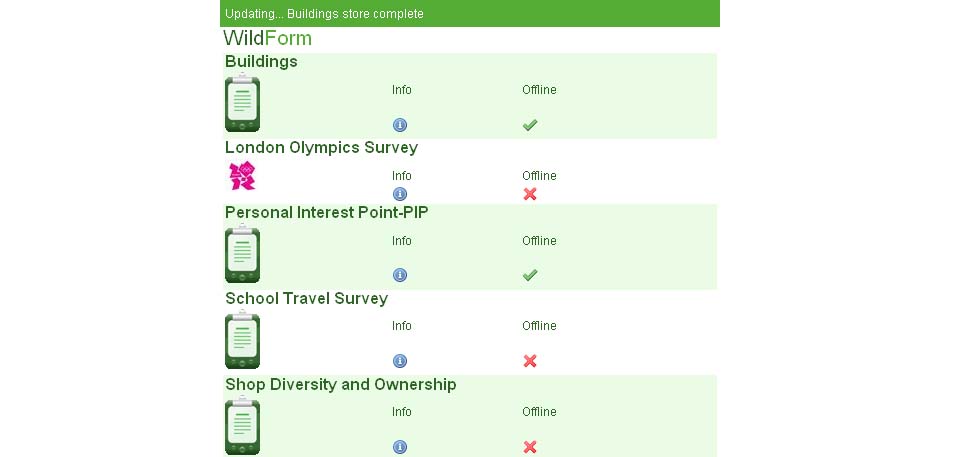Show info for Shop Diversity and Ownership

(x=400, y=447)
